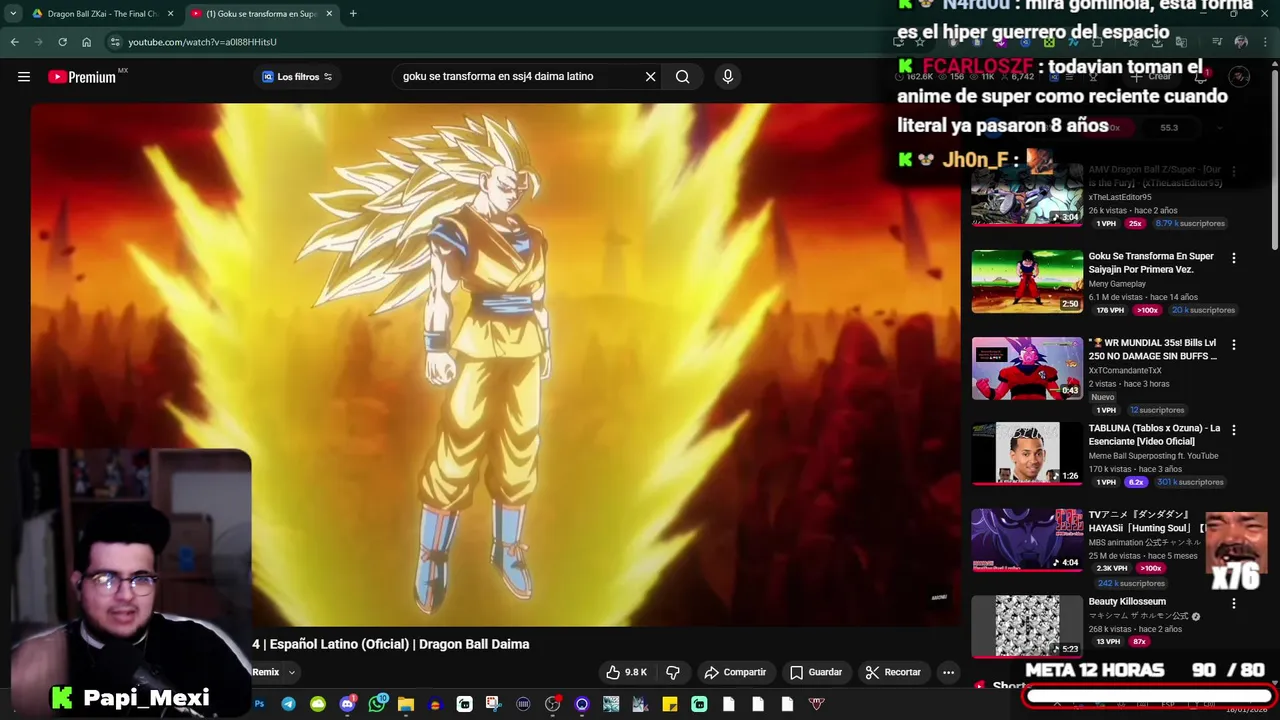1280x720 pixels.
Task: Open the 0:43 Bills Lvl 250 thumbnail
Action: [1027, 368]
